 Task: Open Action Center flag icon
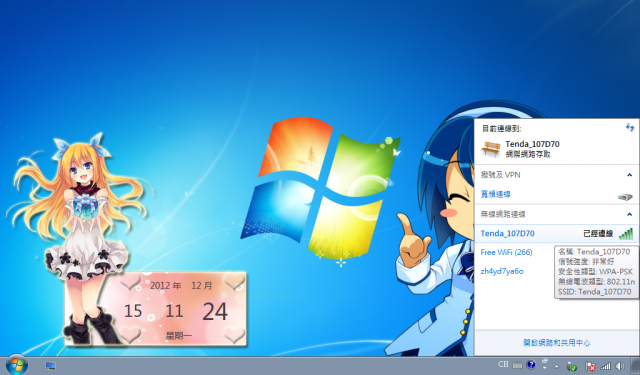coord(590,366)
